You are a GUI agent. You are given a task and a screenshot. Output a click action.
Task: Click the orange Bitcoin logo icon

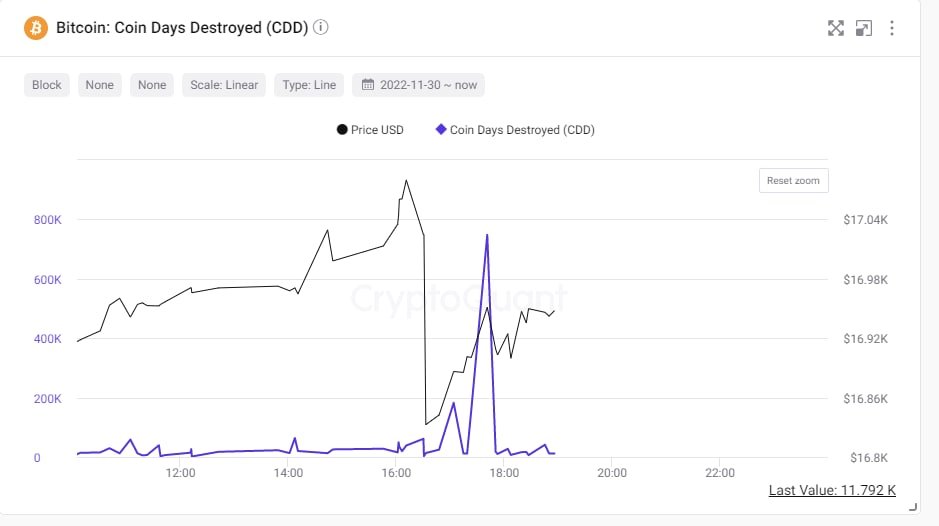point(36,28)
